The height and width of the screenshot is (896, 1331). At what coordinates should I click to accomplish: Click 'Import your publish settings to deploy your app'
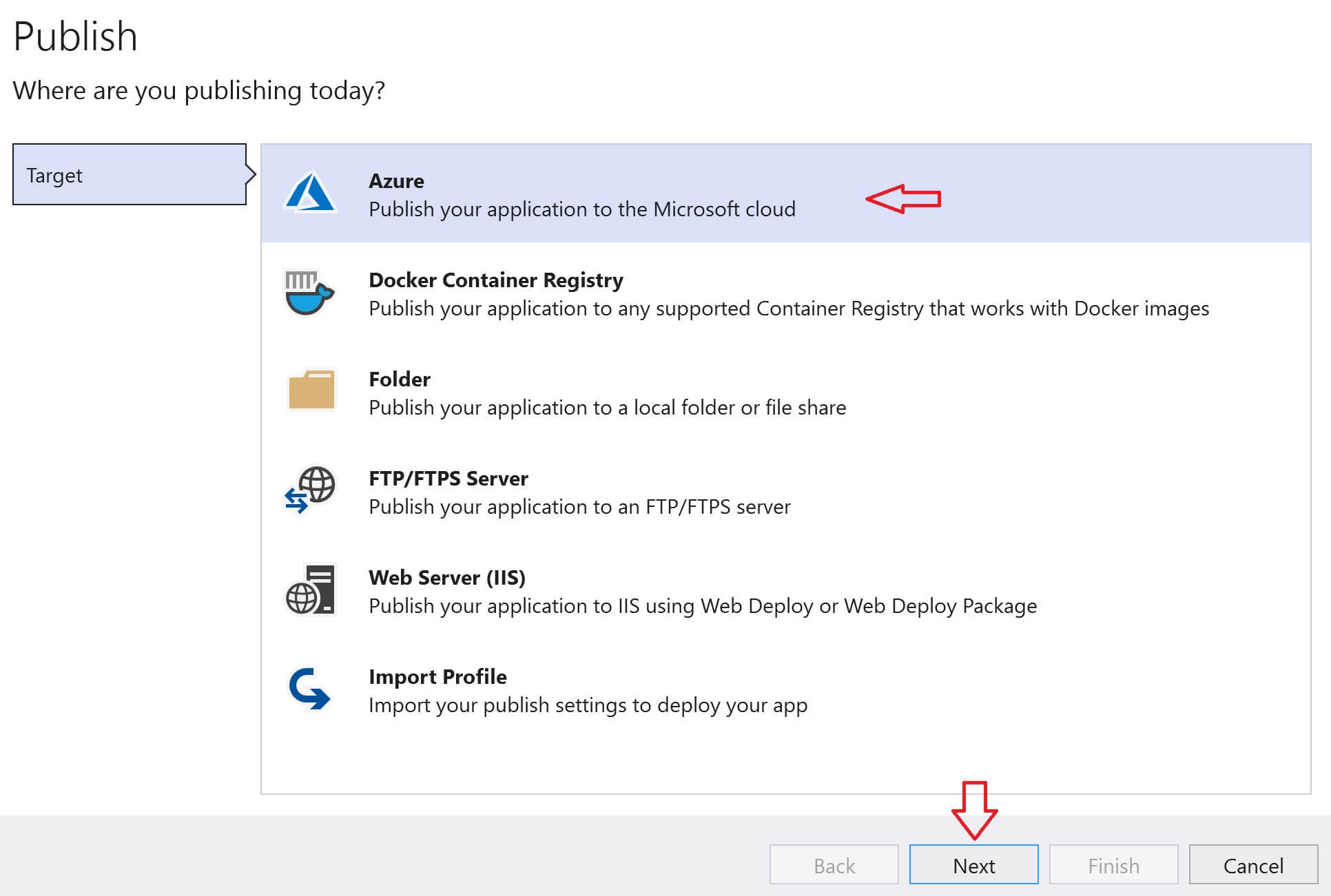coord(588,705)
